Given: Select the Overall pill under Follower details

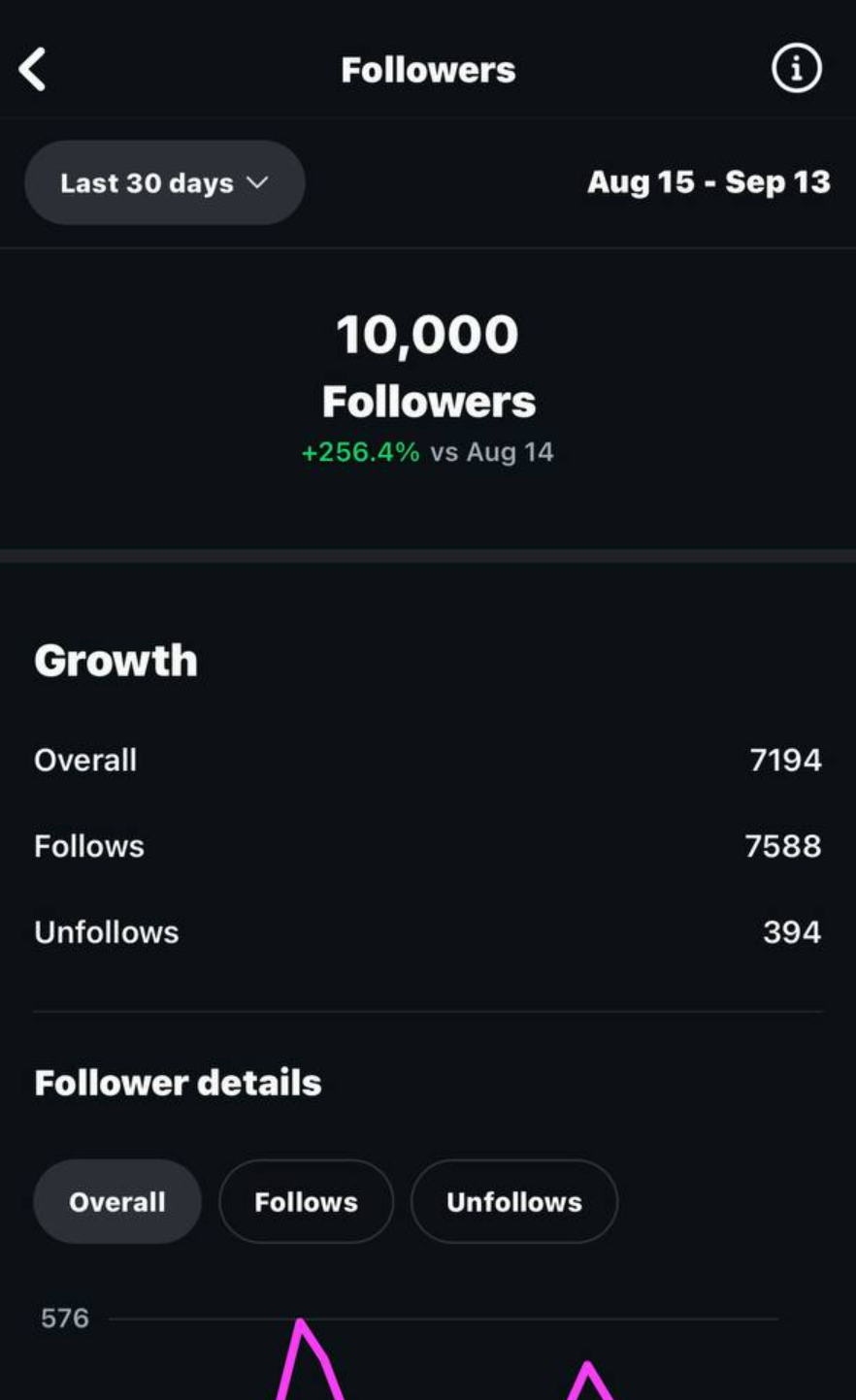Looking at the screenshot, I should tap(117, 1201).
